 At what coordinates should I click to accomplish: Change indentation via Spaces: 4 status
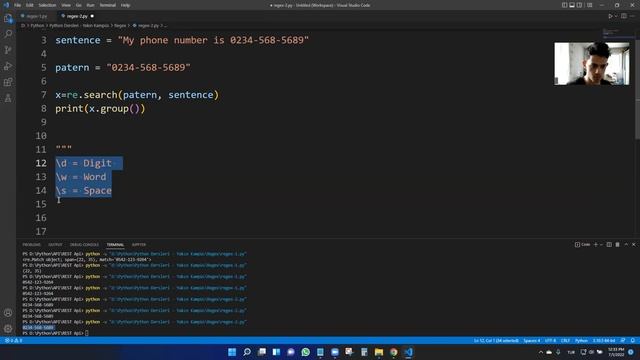pyautogui.click(x=531, y=340)
